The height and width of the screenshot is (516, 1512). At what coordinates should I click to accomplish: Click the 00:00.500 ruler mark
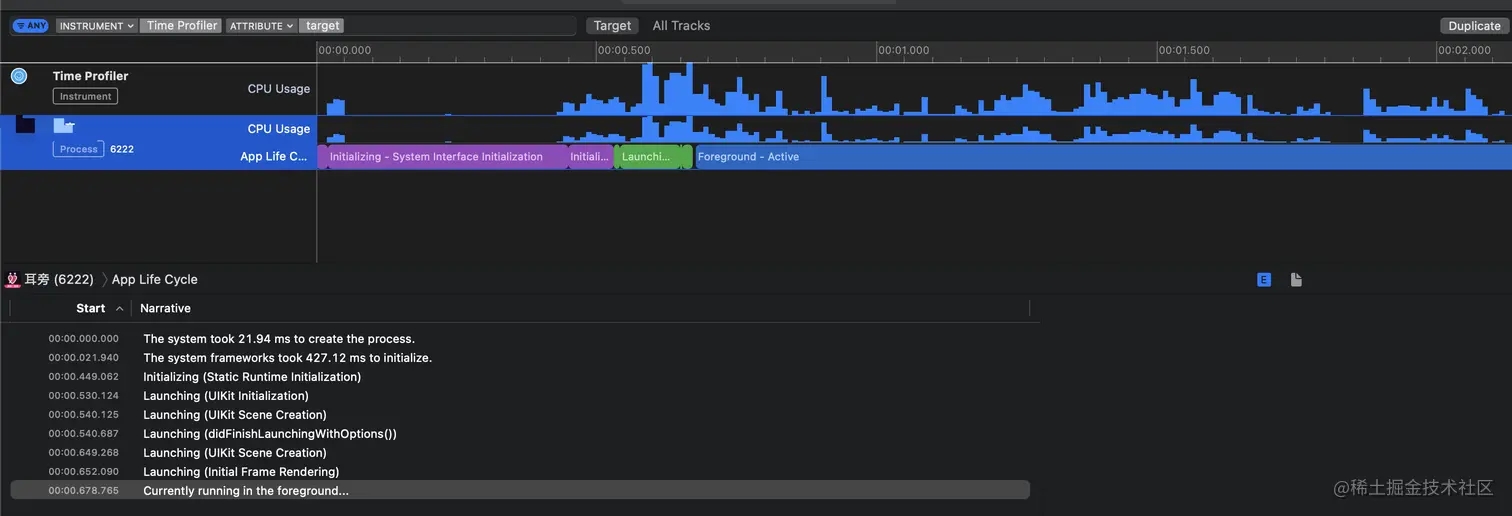tap(624, 50)
